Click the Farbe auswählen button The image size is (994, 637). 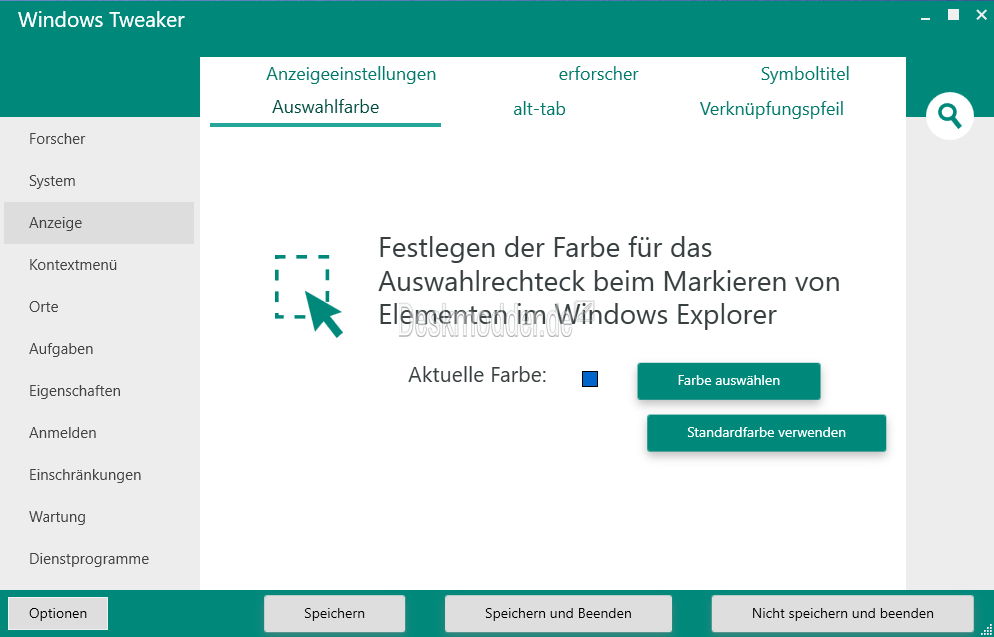click(728, 381)
